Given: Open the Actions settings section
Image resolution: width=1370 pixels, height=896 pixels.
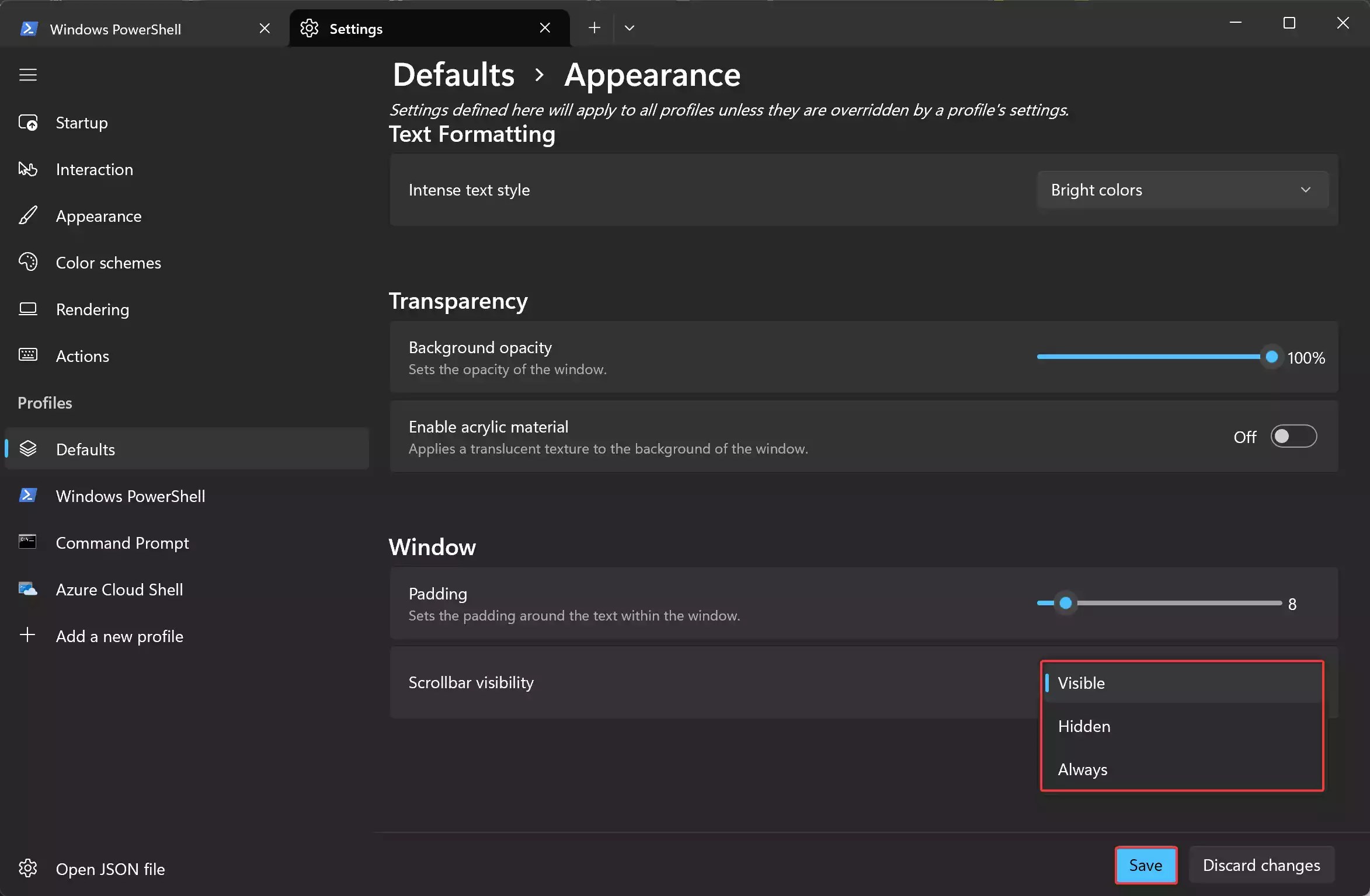Looking at the screenshot, I should click(82, 355).
